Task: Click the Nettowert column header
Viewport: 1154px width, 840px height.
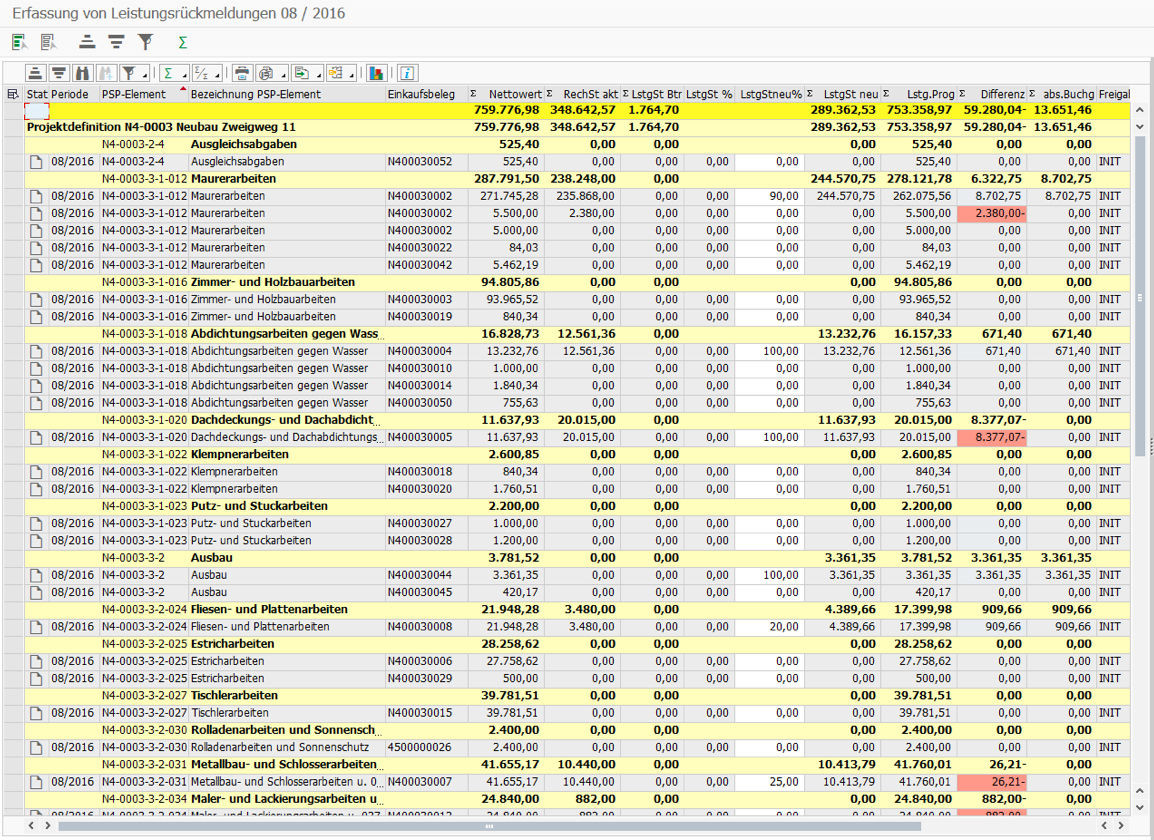Action: click(x=514, y=94)
